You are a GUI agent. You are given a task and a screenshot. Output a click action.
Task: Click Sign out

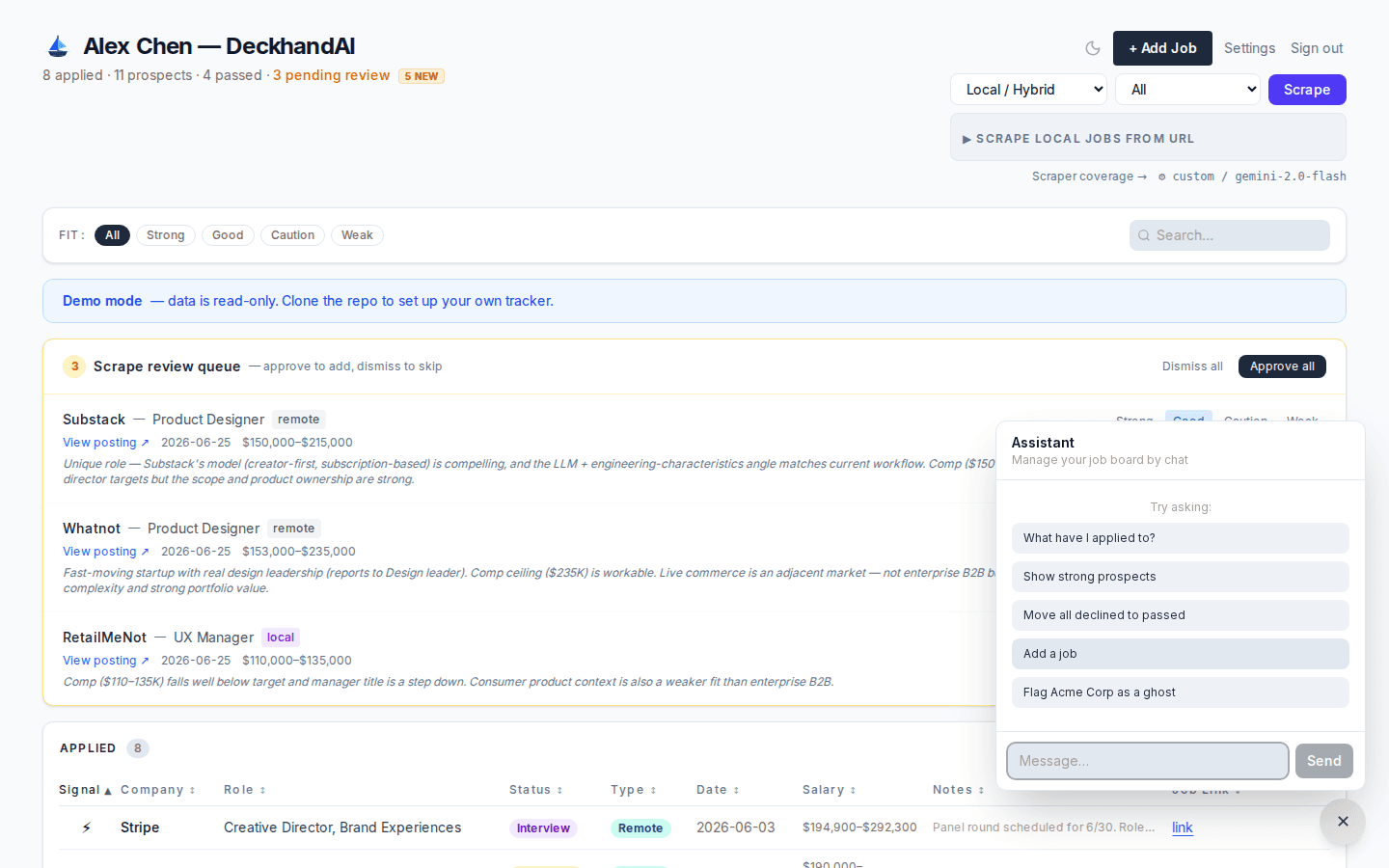(x=1317, y=48)
